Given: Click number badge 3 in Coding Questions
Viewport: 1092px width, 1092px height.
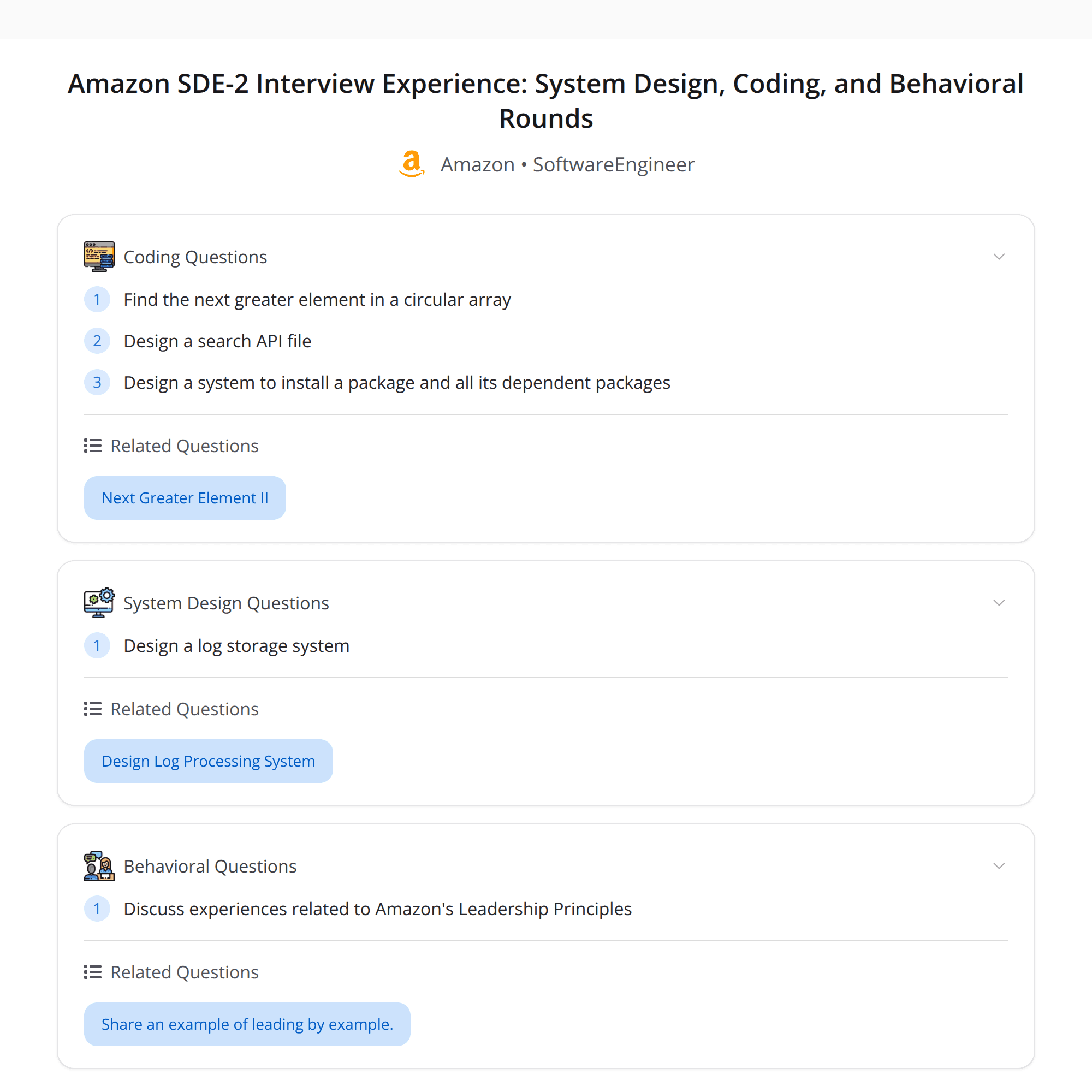Looking at the screenshot, I should (x=97, y=383).
